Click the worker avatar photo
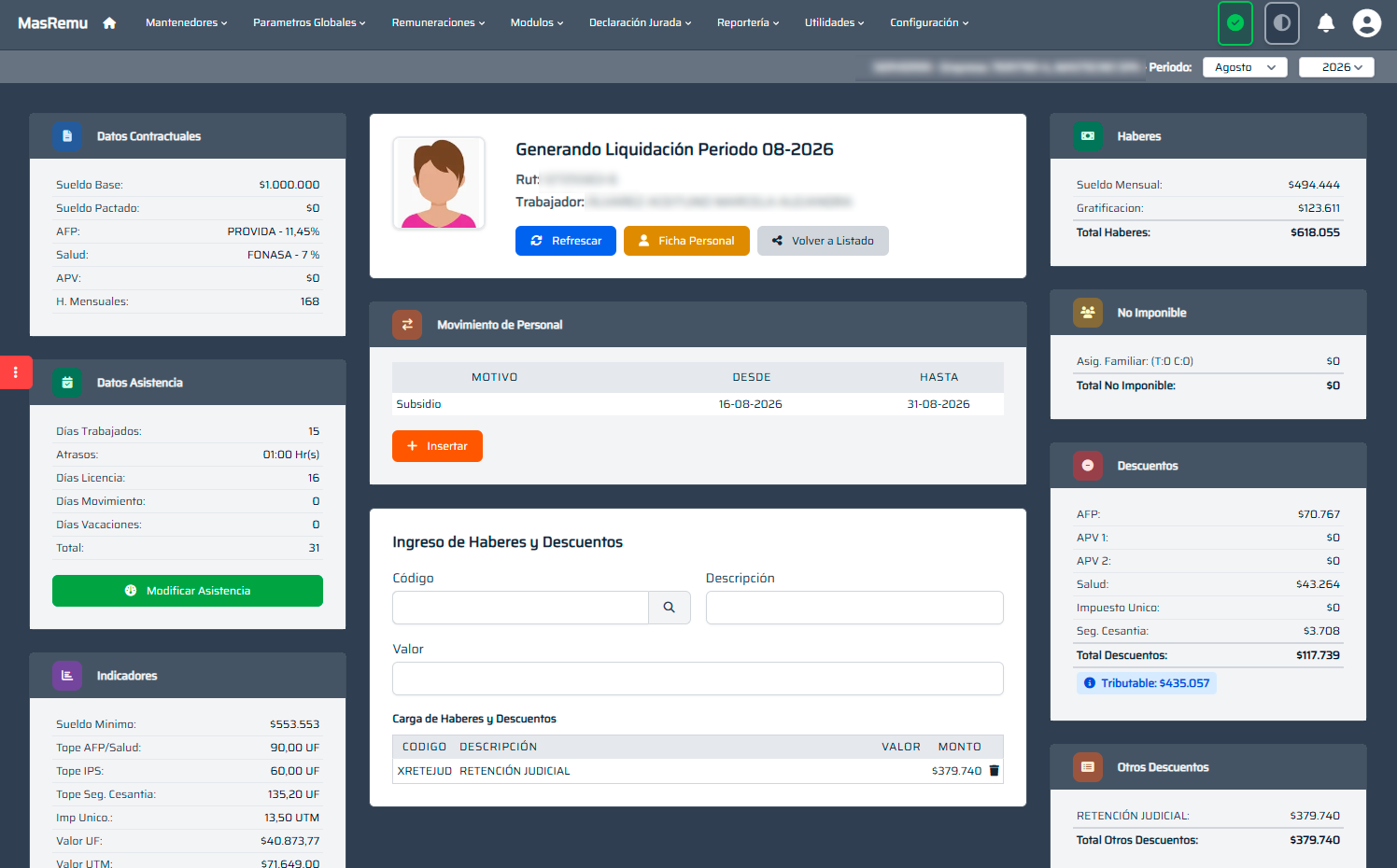Viewport: 1397px width, 868px height. click(x=439, y=183)
